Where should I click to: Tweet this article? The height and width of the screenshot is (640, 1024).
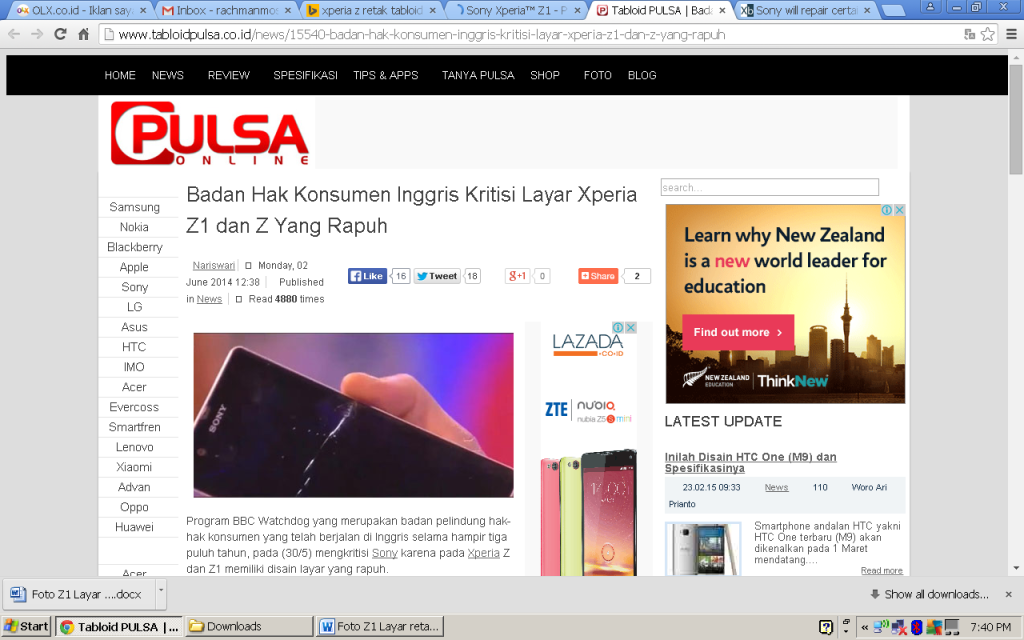437,276
